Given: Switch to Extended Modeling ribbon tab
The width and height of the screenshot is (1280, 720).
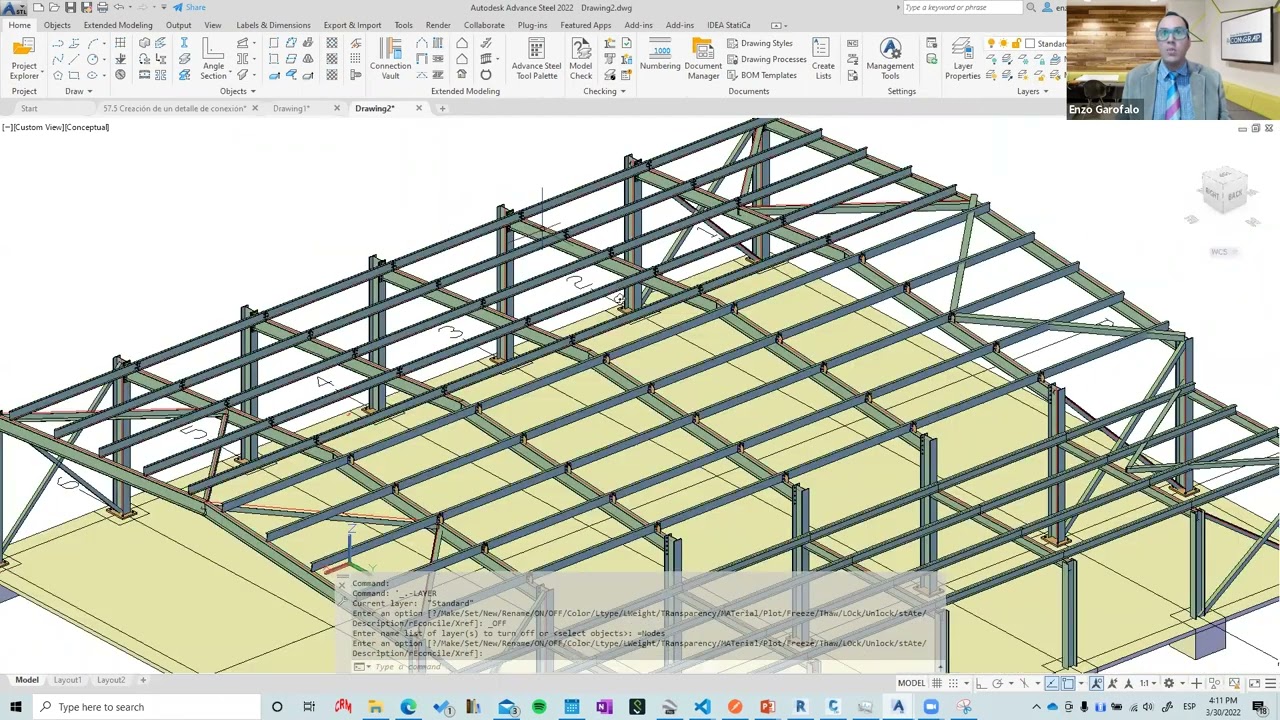Looking at the screenshot, I should coord(118,25).
